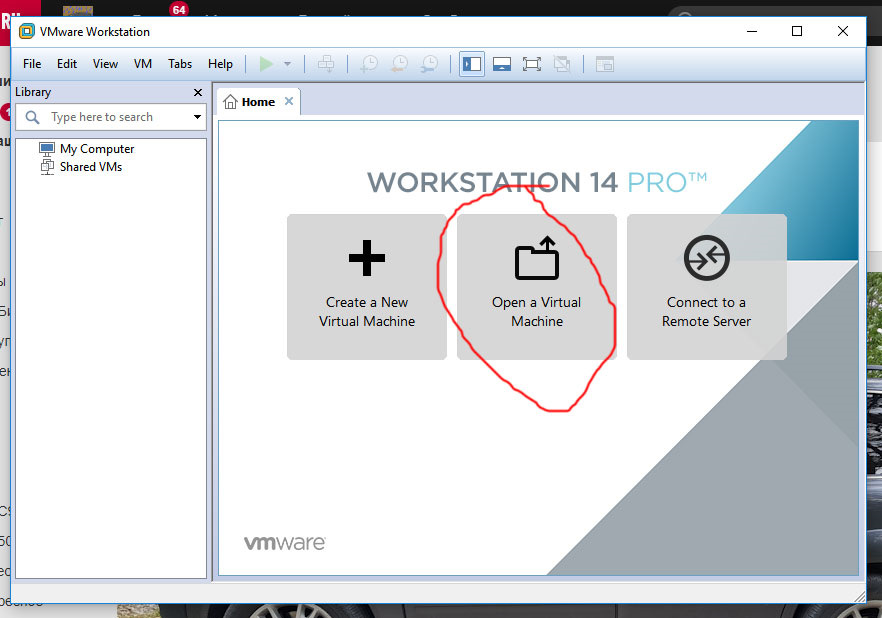Click the console view toolbar icon

(x=605, y=64)
